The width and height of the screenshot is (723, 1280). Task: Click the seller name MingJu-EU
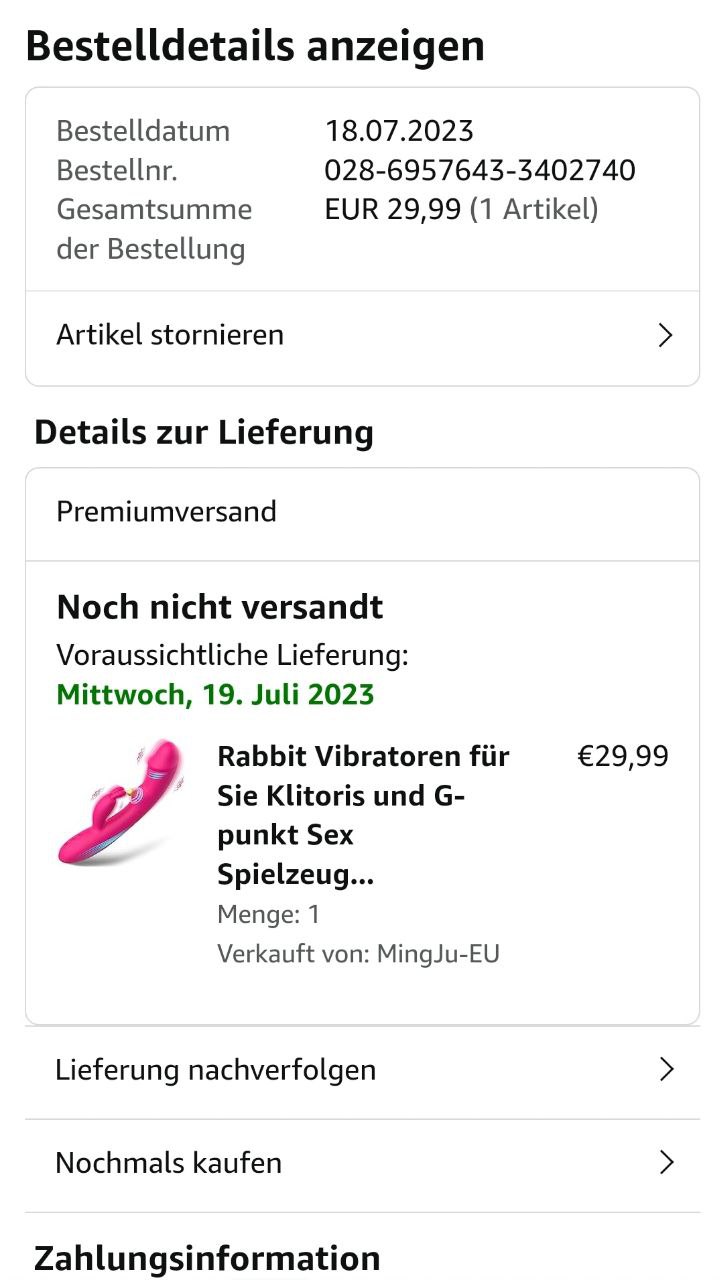438,954
